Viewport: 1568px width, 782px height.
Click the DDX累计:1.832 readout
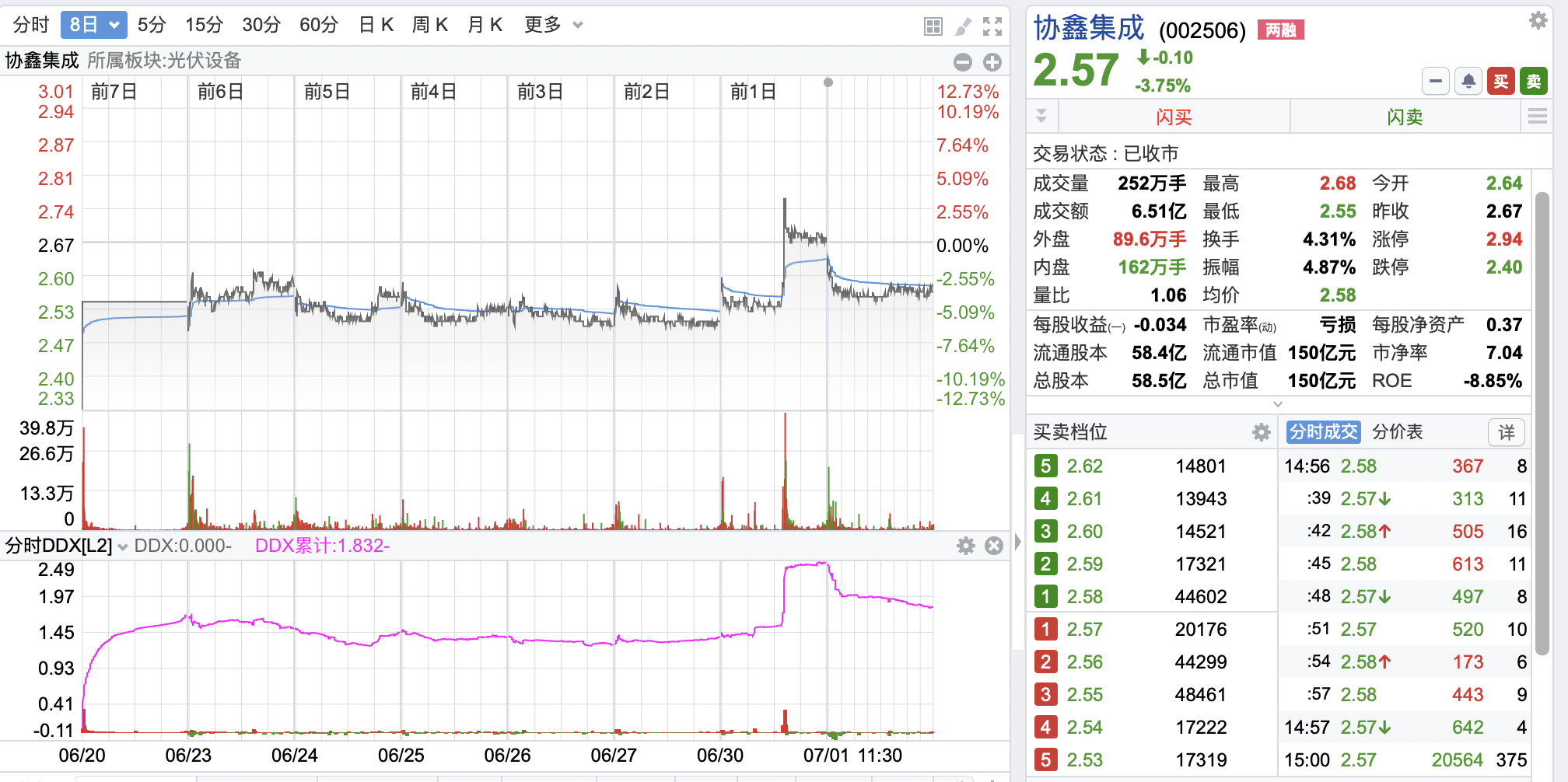321,546
